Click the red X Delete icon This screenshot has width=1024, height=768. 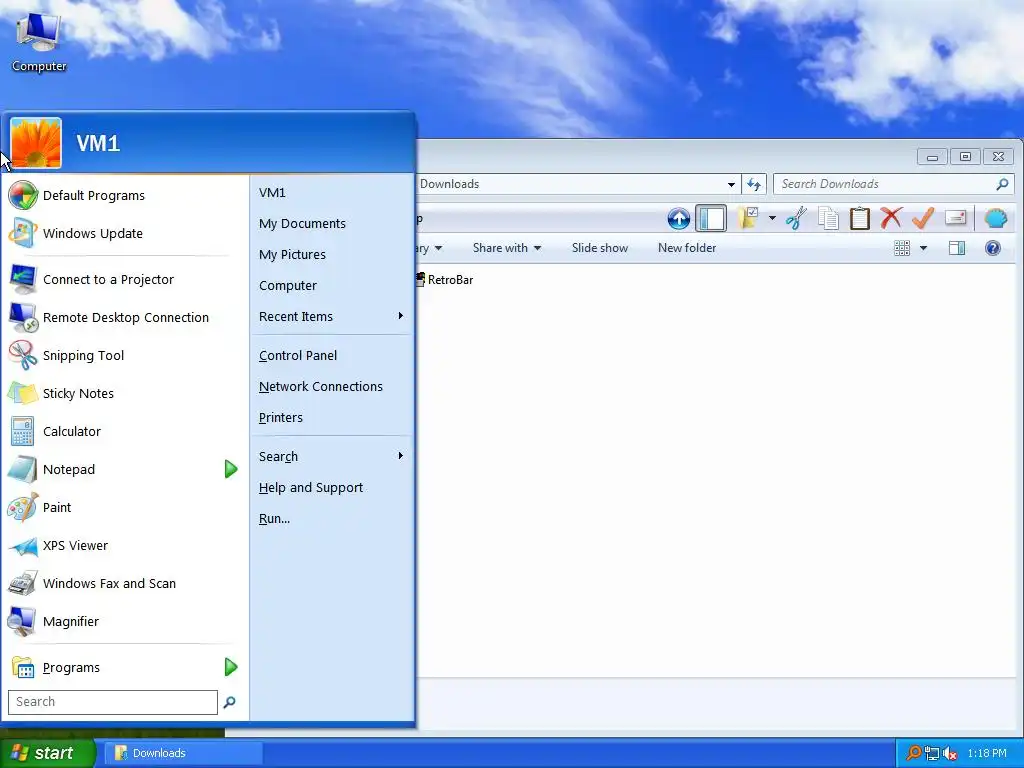pos(891,218)
